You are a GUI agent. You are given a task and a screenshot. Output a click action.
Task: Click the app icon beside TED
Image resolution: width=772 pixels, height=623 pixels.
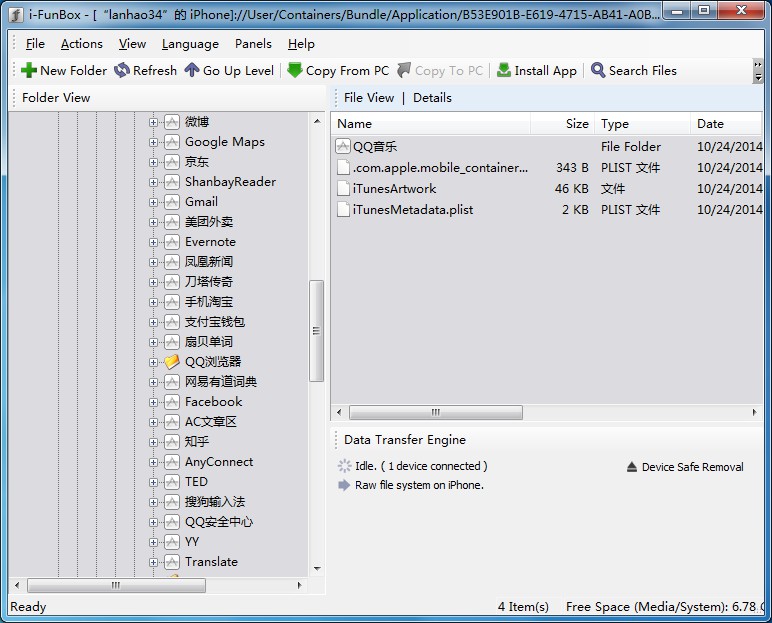(171, 482)
